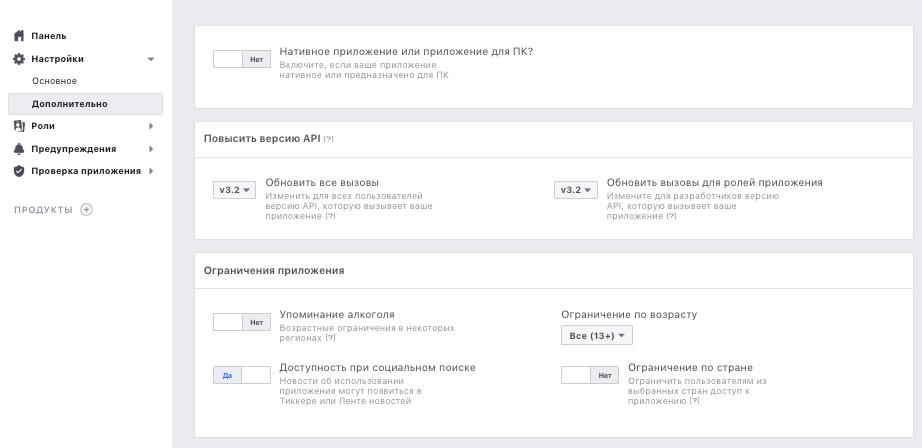
Task: Open help tooltip beside Повысить версию API
Action: click(329, 139)
